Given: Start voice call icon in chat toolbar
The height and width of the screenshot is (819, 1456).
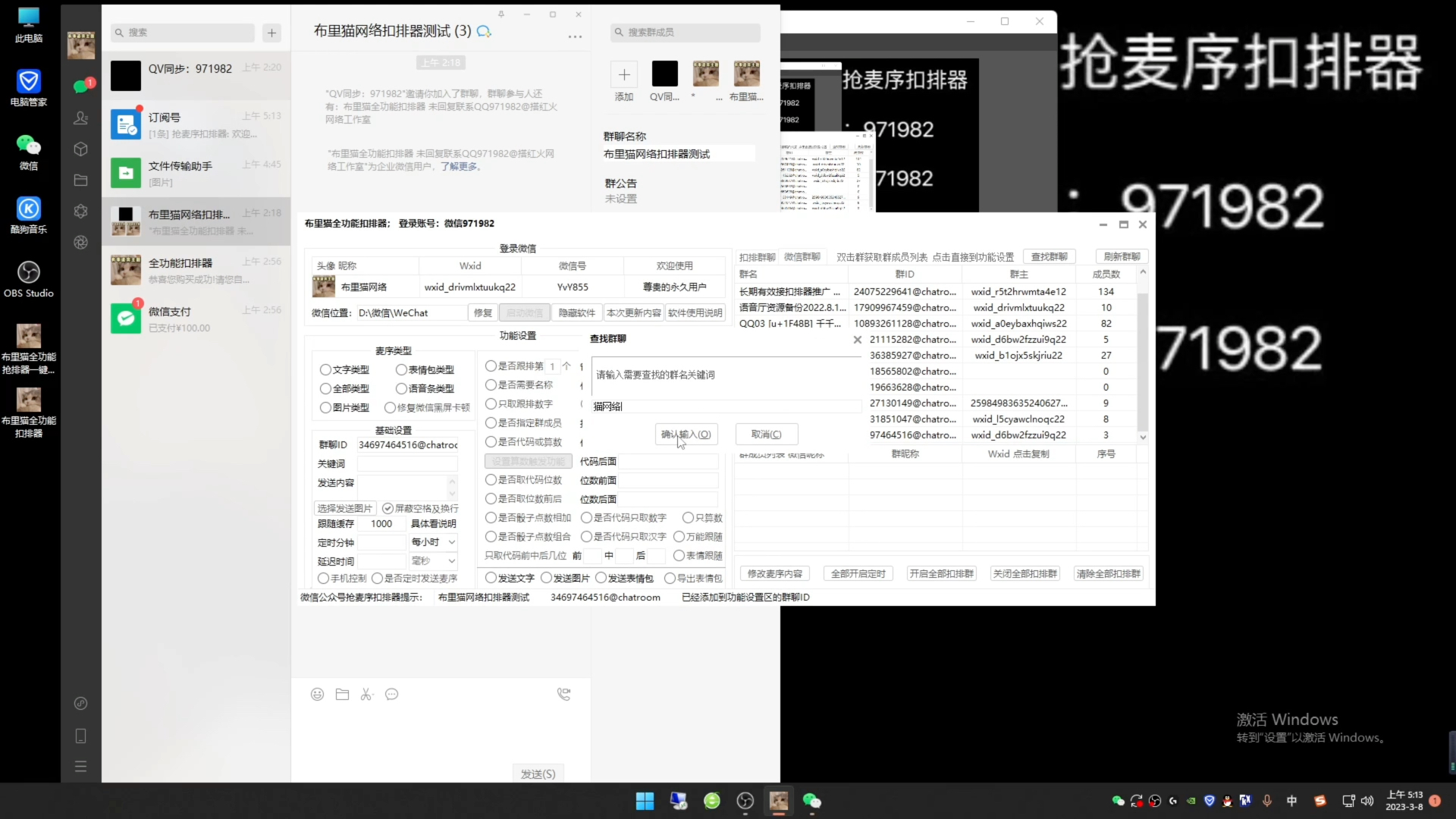Looking at the screenshot, I should [x=563, y=695].
